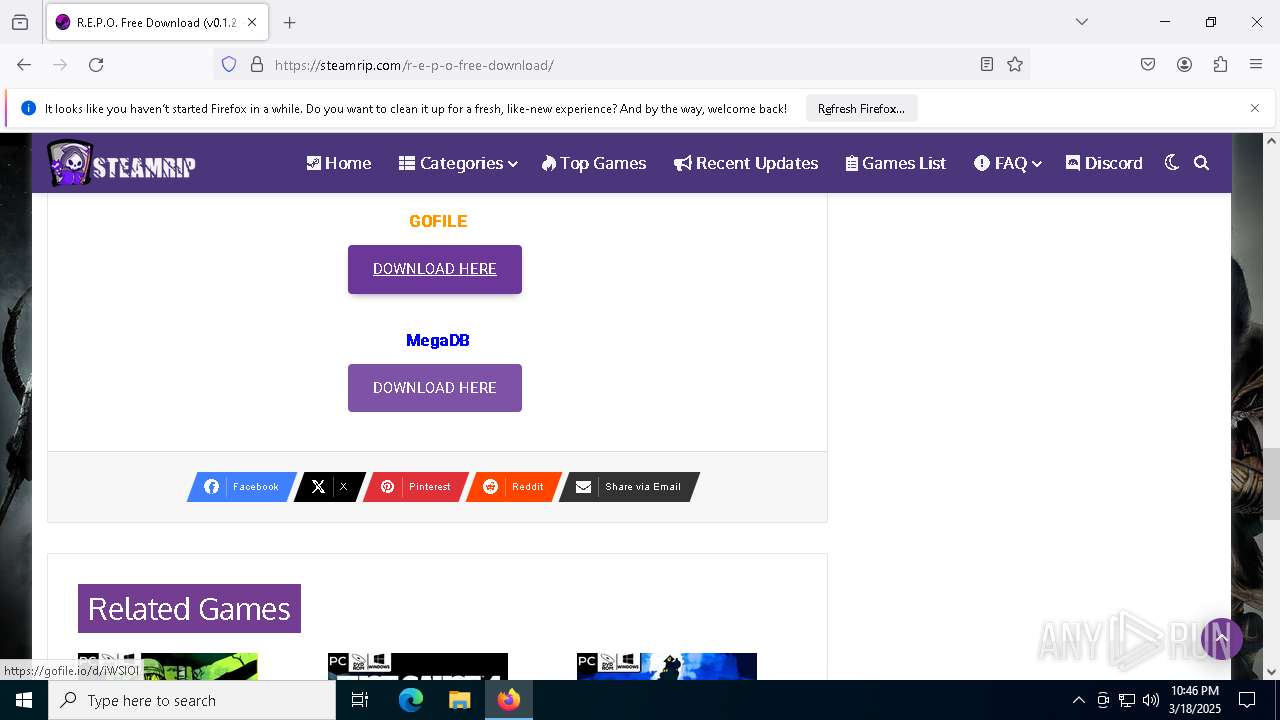The image size is (1280, 720).
Task: Toggle reader view icon in address bar
Action: [x=987, y=64]
